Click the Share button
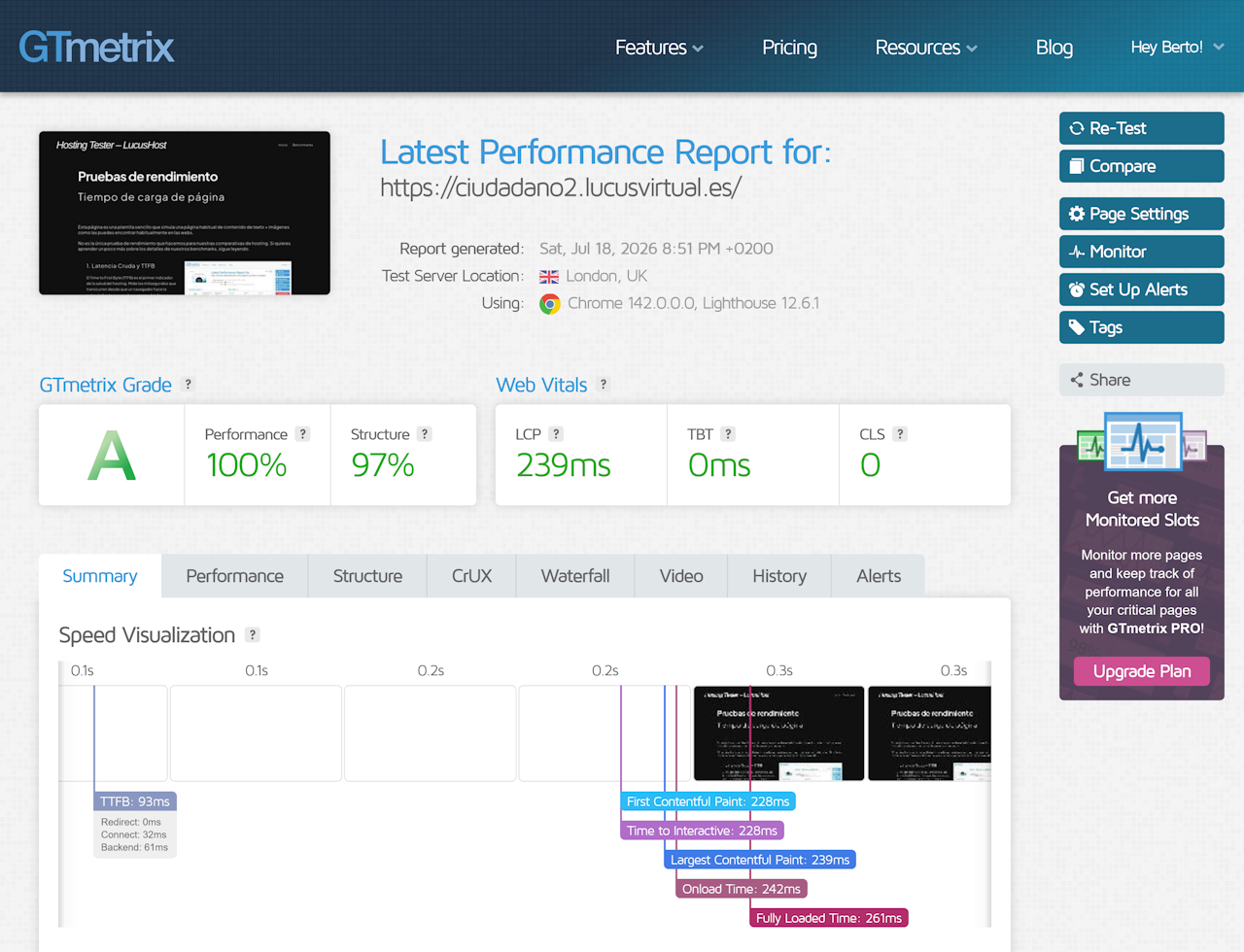Image resolution: width=1244 pixels, height=952 pixels. 1142,380
